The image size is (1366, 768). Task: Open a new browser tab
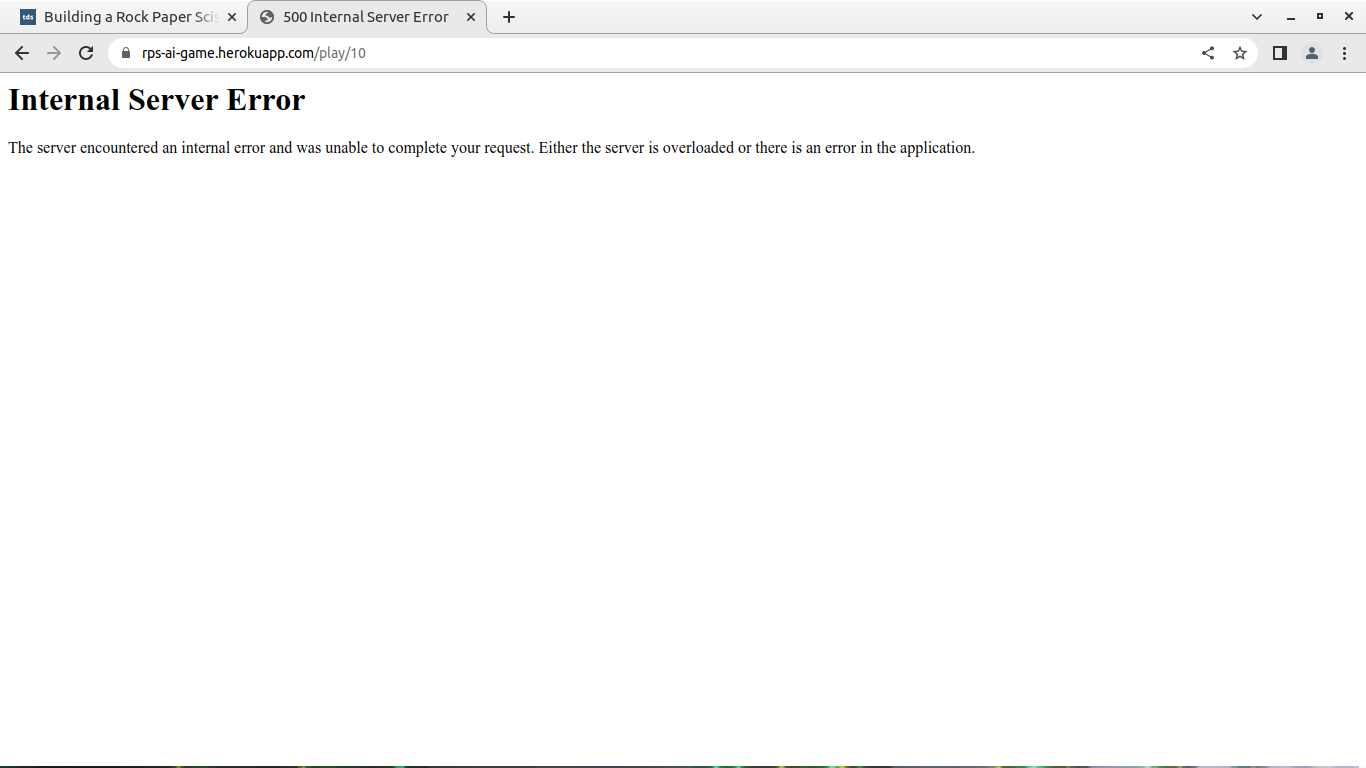pos(509,17)
